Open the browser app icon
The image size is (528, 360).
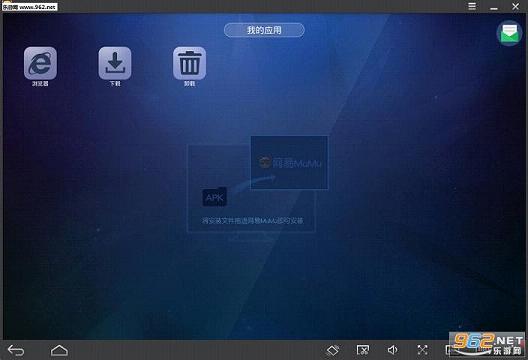[40, 63]
